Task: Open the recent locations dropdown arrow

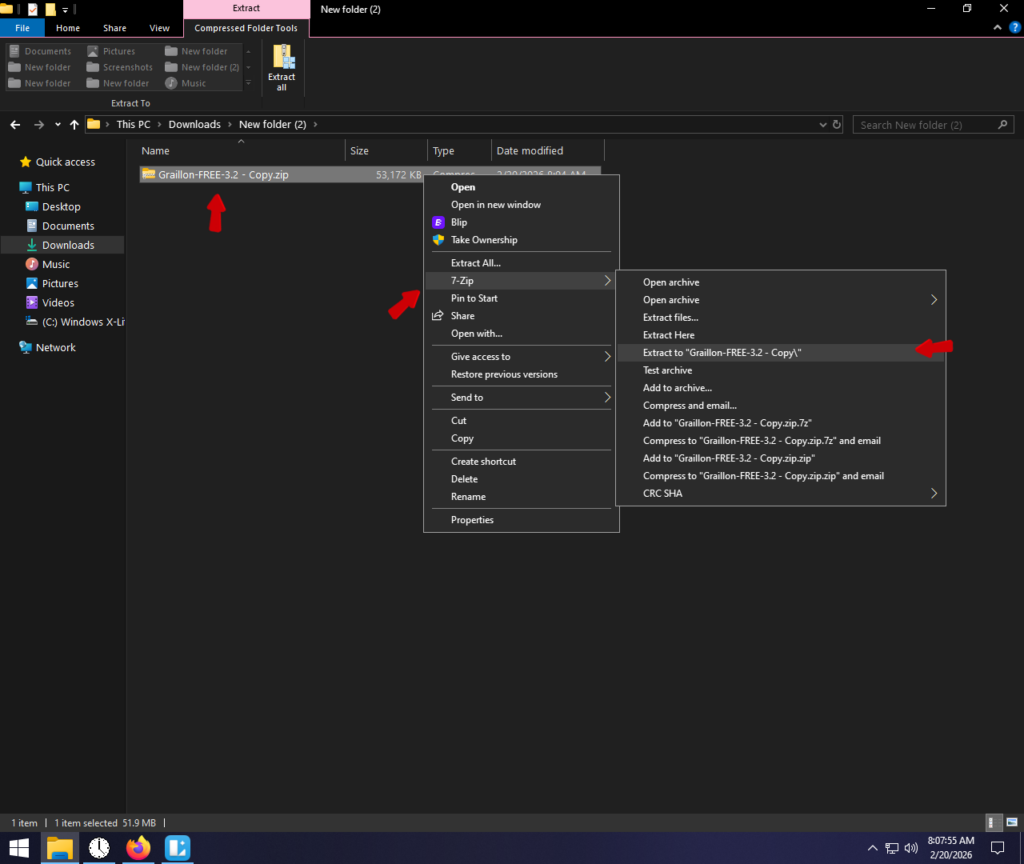Action: (x=57, y=125)
